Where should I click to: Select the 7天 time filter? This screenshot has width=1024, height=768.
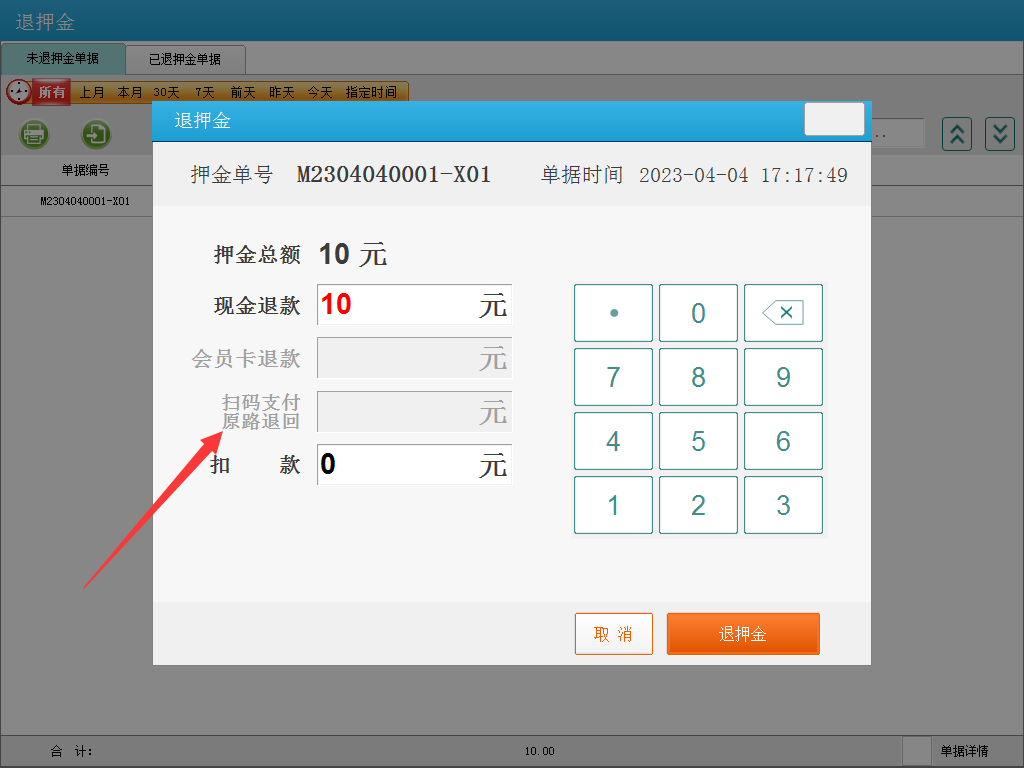pos(205,92)
